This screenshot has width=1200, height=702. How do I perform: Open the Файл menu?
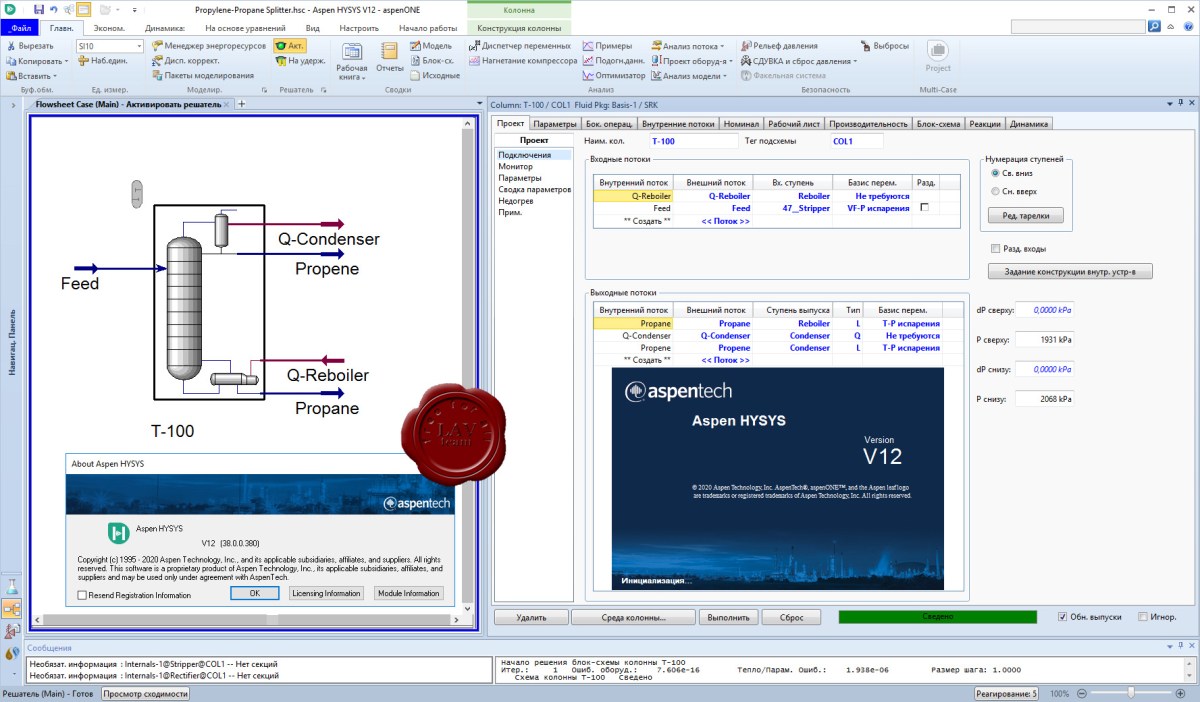coord(20,28)
